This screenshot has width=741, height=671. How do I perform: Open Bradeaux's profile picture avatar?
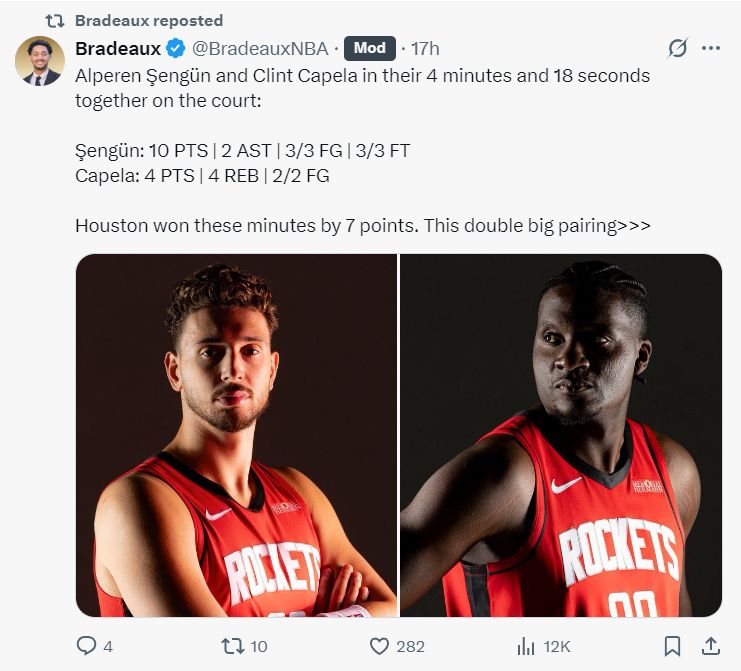click(x=40, y=60)
